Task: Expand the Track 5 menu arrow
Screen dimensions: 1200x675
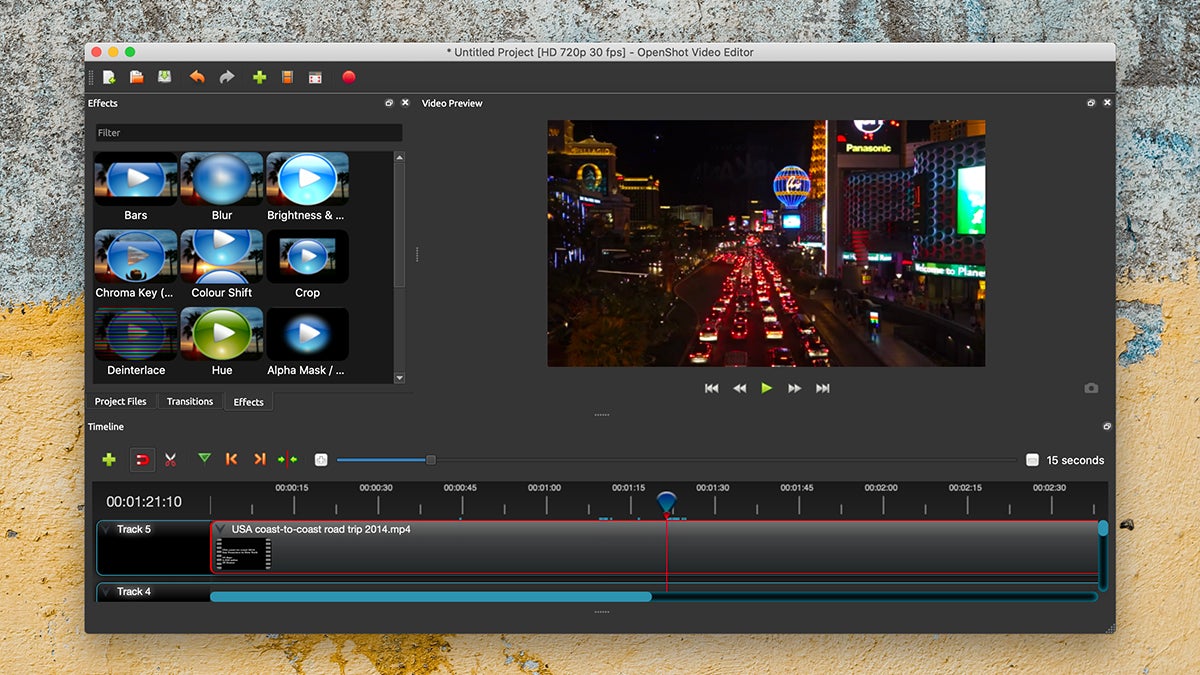Action: coord(107,530)
